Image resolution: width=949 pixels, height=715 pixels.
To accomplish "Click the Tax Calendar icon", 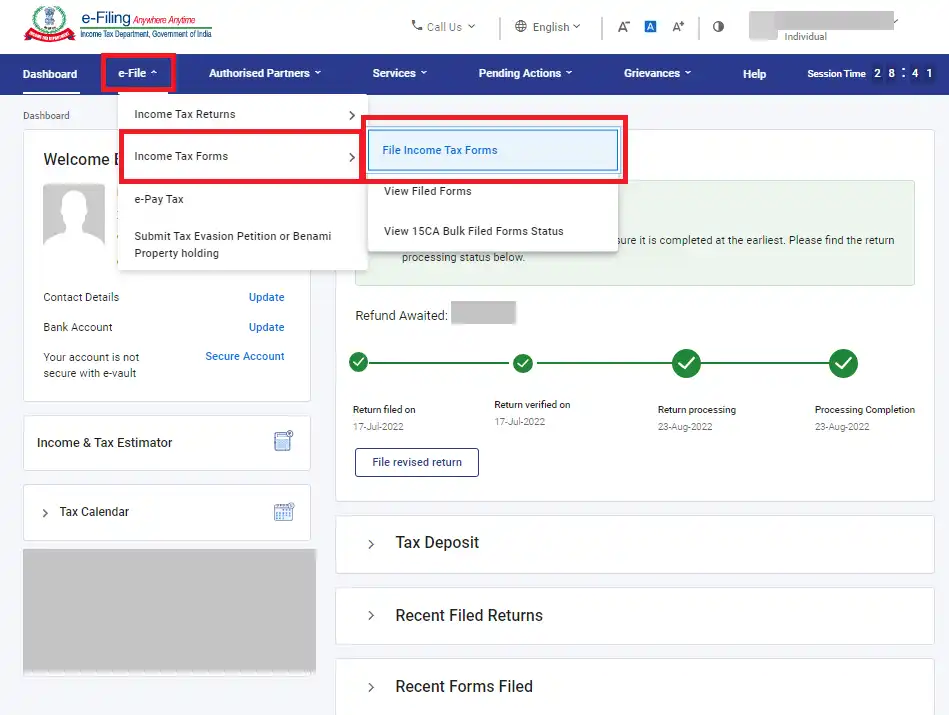I will (x=283, y=512).
